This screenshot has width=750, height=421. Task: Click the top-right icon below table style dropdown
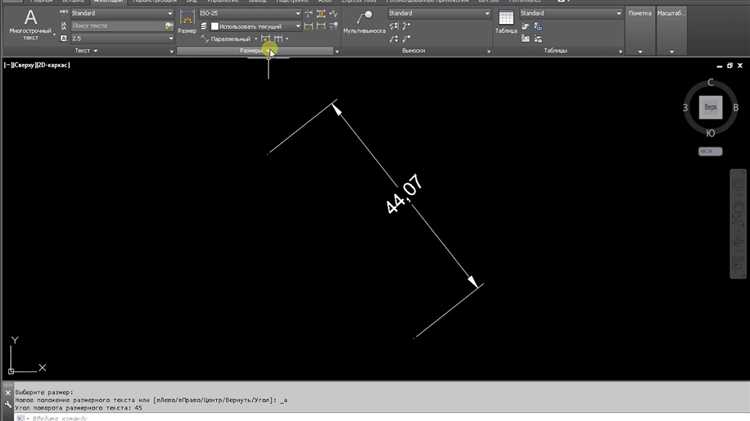click(x=538, y=26)
